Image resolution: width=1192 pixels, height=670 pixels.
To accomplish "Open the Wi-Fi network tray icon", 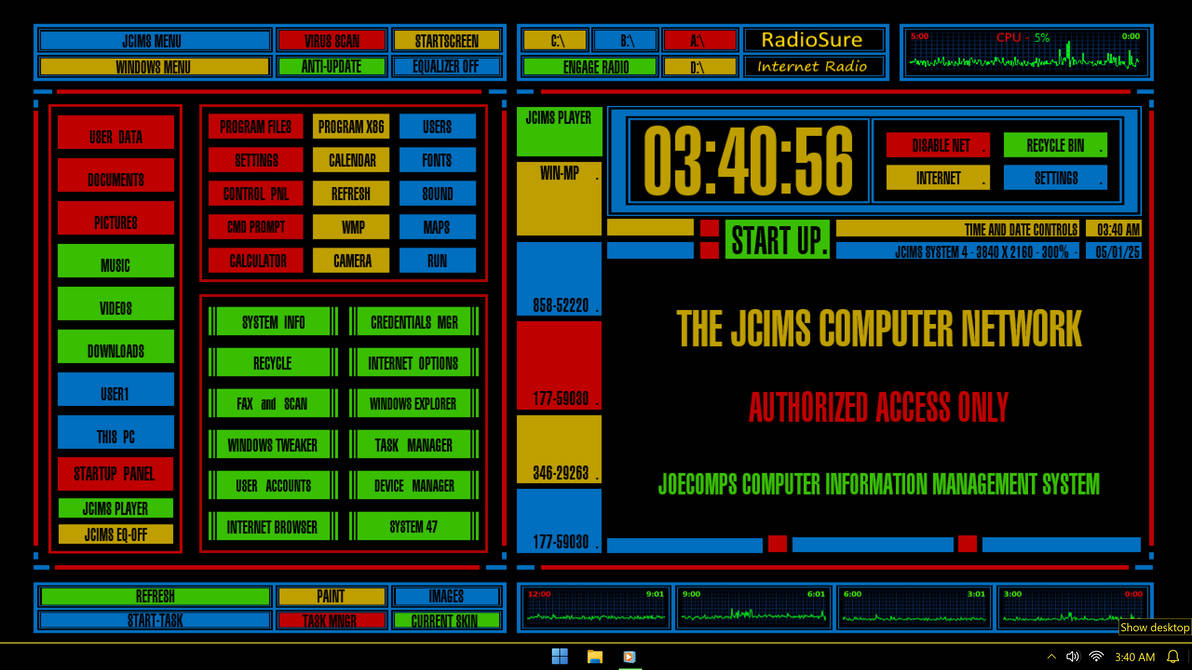I will (1096, 656).
